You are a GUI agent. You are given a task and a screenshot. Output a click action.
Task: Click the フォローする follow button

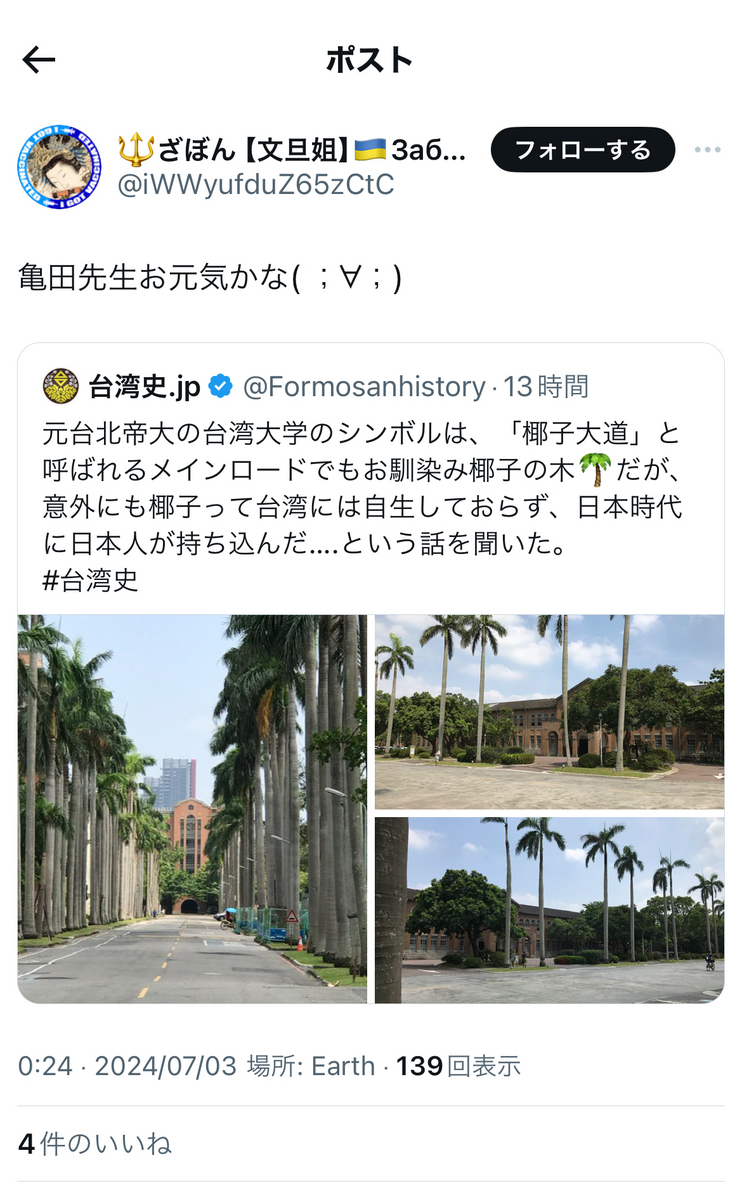[x=583, y=150]
